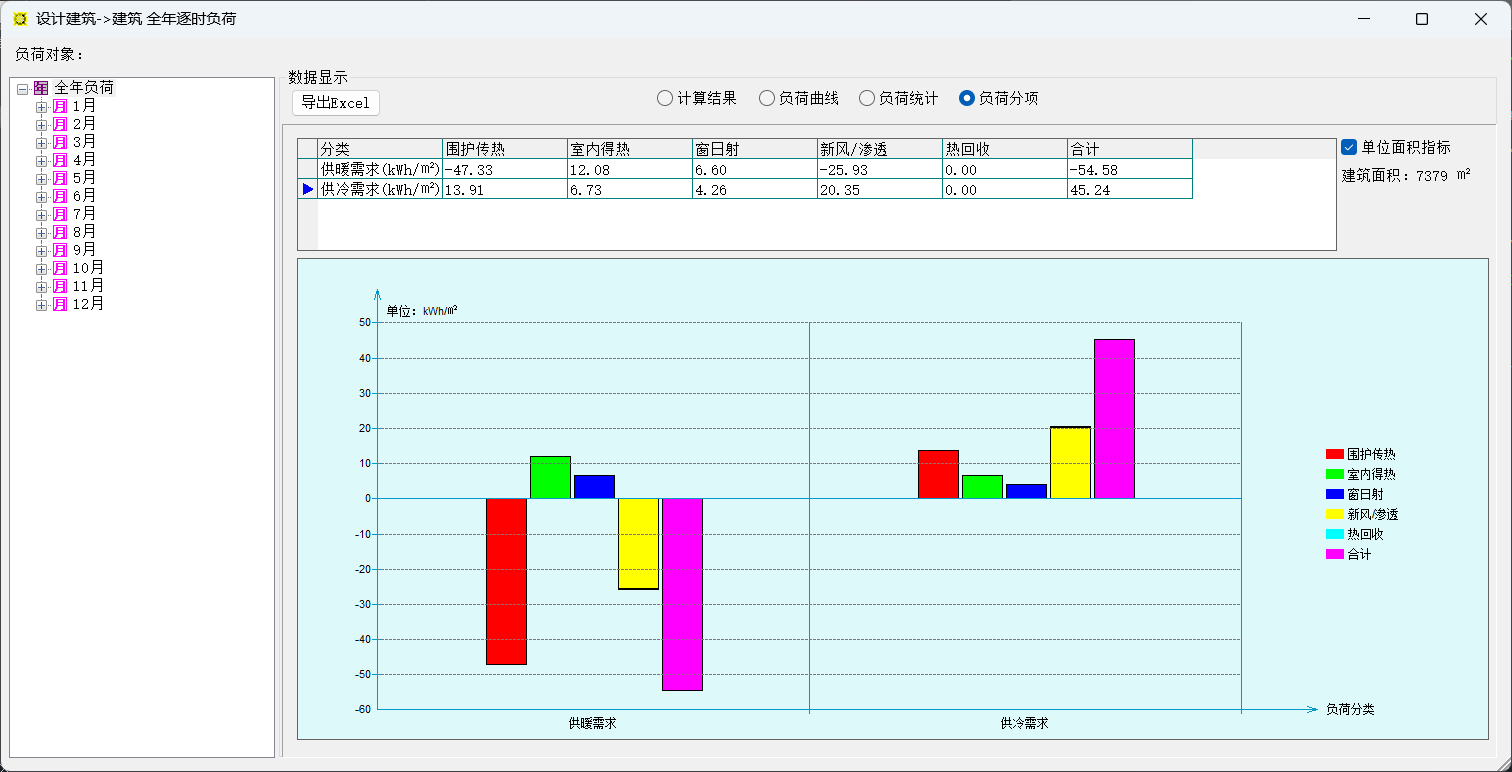This screenshot has height=772, width=1512.
Task: Click the app icon in title bar
Action: [20, 19]
